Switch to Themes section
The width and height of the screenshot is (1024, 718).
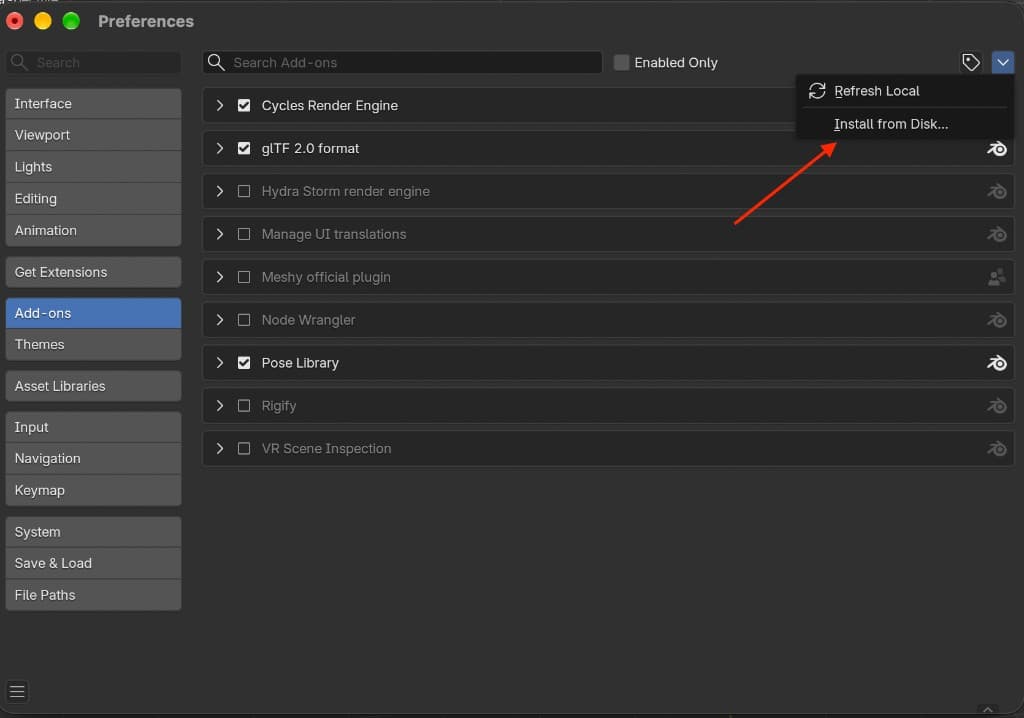[x=93, y=344]
